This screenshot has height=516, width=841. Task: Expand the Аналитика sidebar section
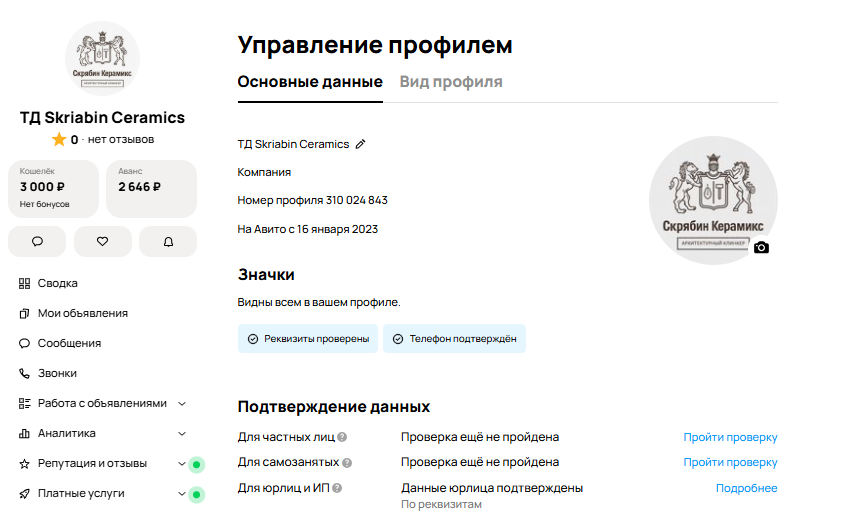(x=182, y=433)
